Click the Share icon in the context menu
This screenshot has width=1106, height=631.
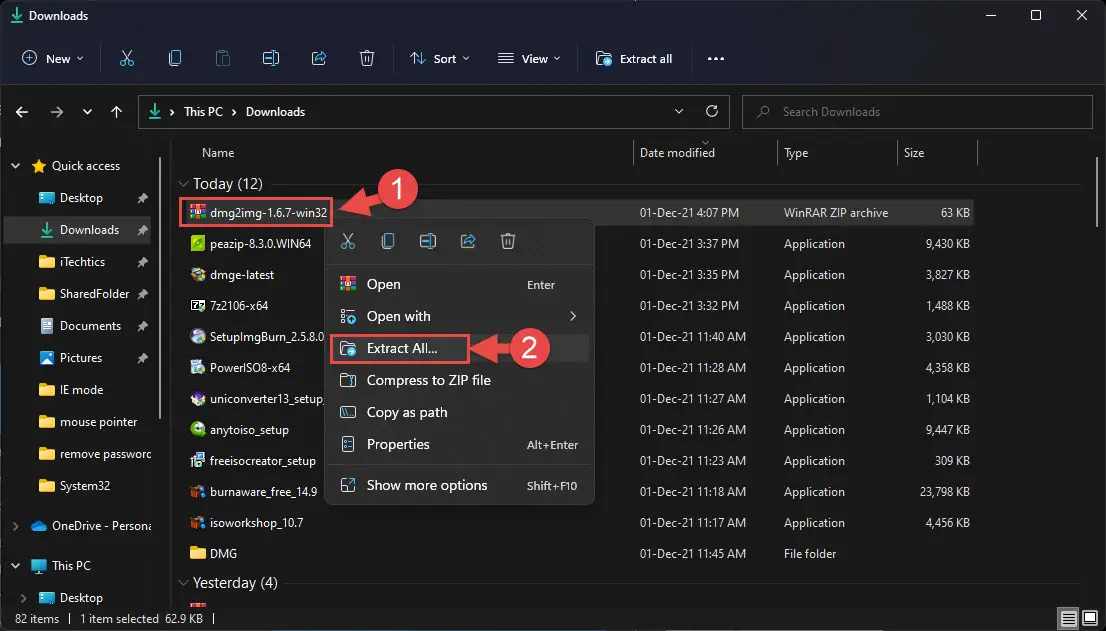point(468,241)
